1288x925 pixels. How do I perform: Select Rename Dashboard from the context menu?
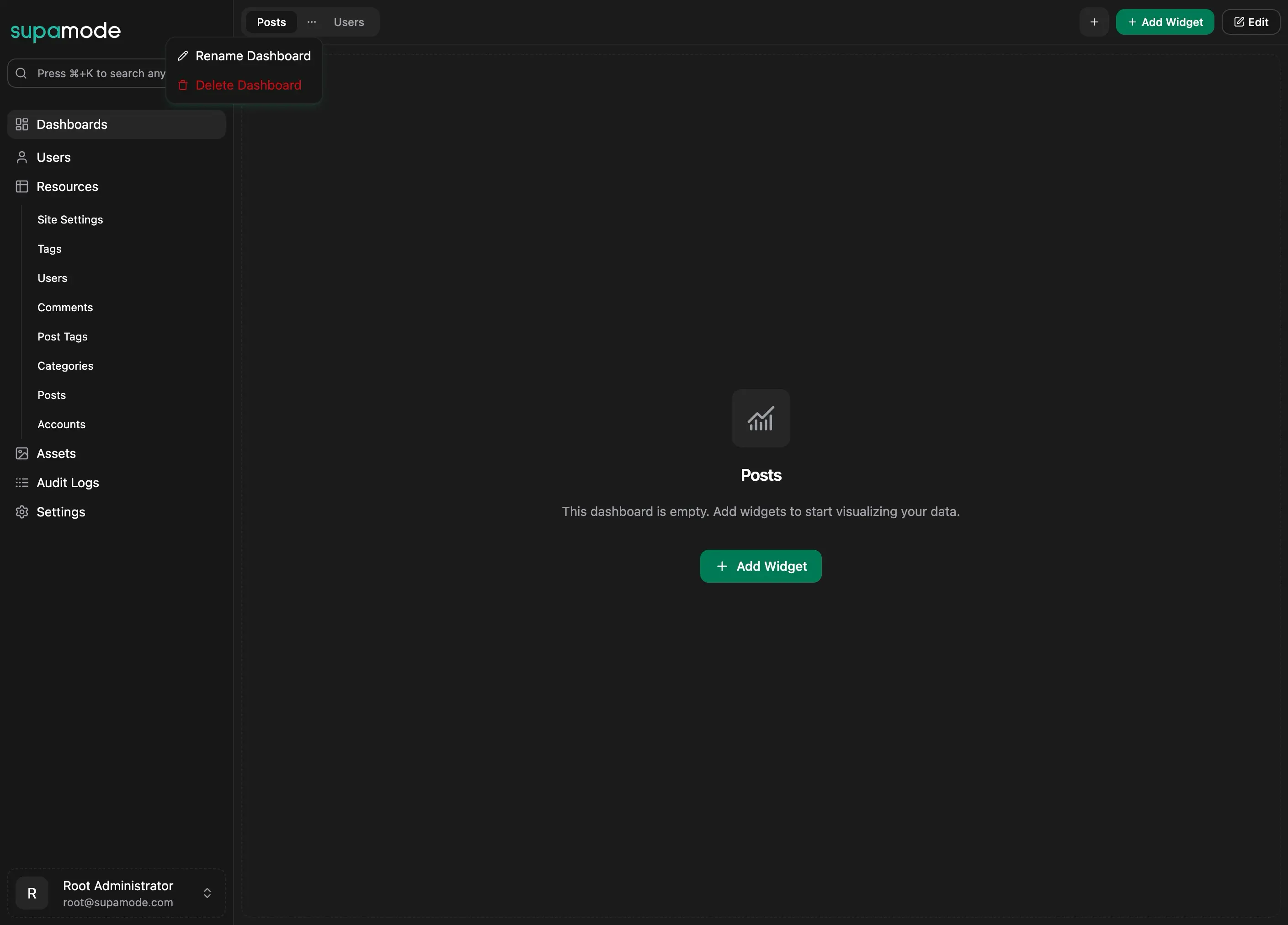(x=253, y=56)
